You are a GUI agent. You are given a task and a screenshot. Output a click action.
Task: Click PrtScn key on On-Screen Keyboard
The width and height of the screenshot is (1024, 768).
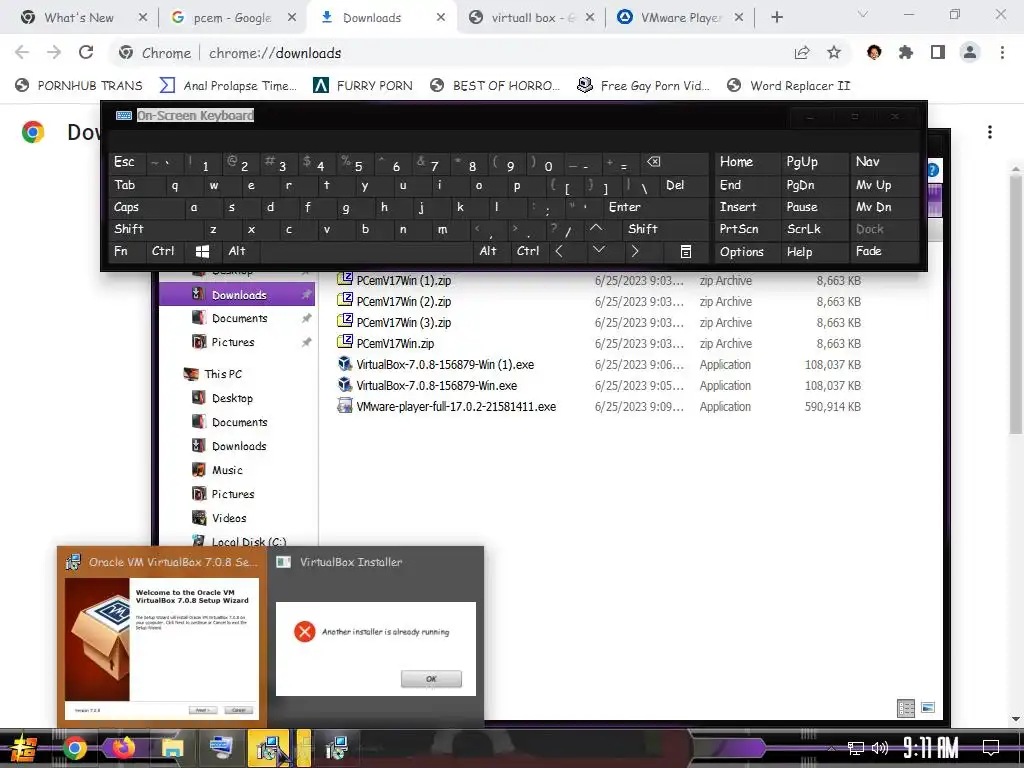(747, 229)
